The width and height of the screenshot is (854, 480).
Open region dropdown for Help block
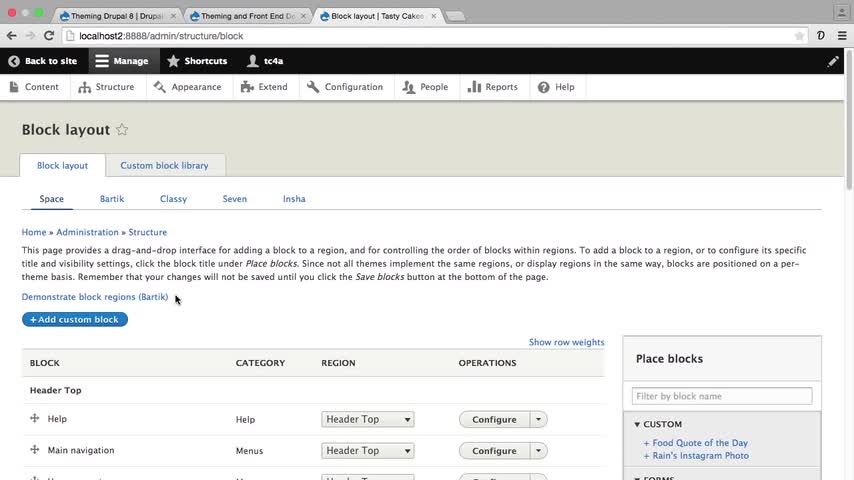[x=367, y=420]
